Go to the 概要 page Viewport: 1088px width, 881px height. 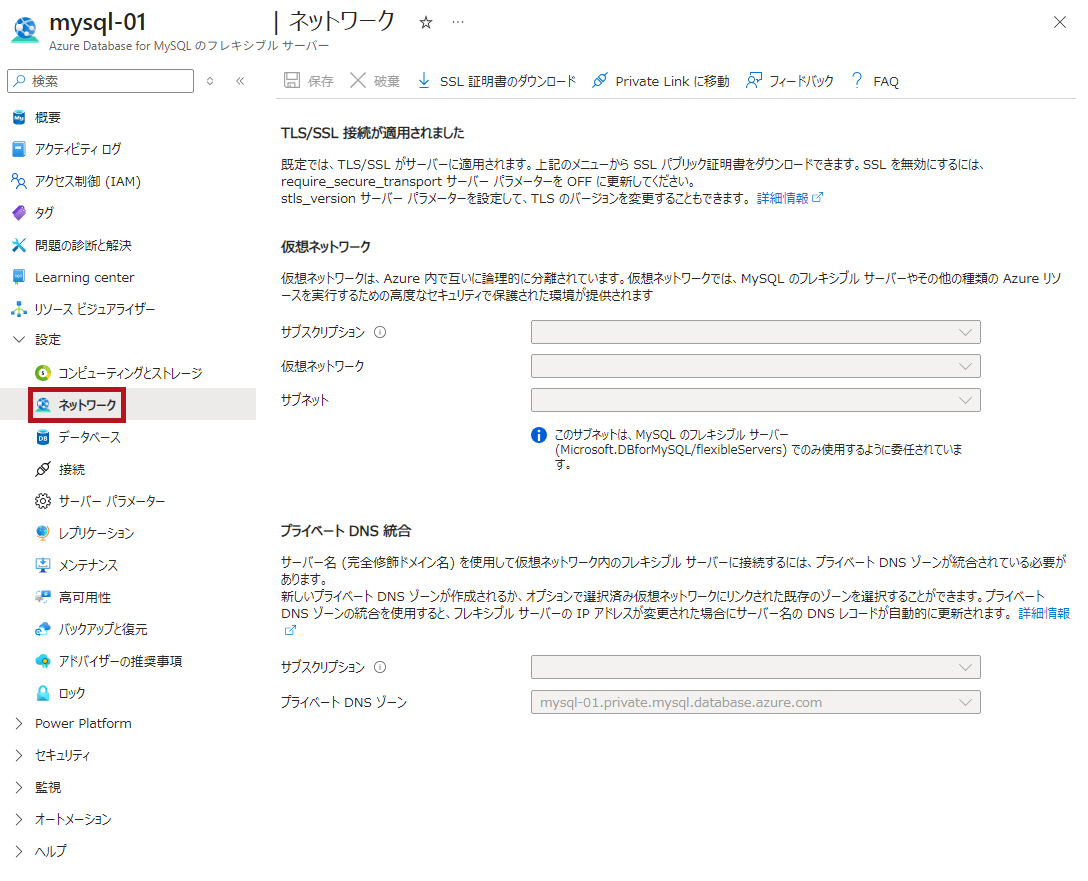47,117
